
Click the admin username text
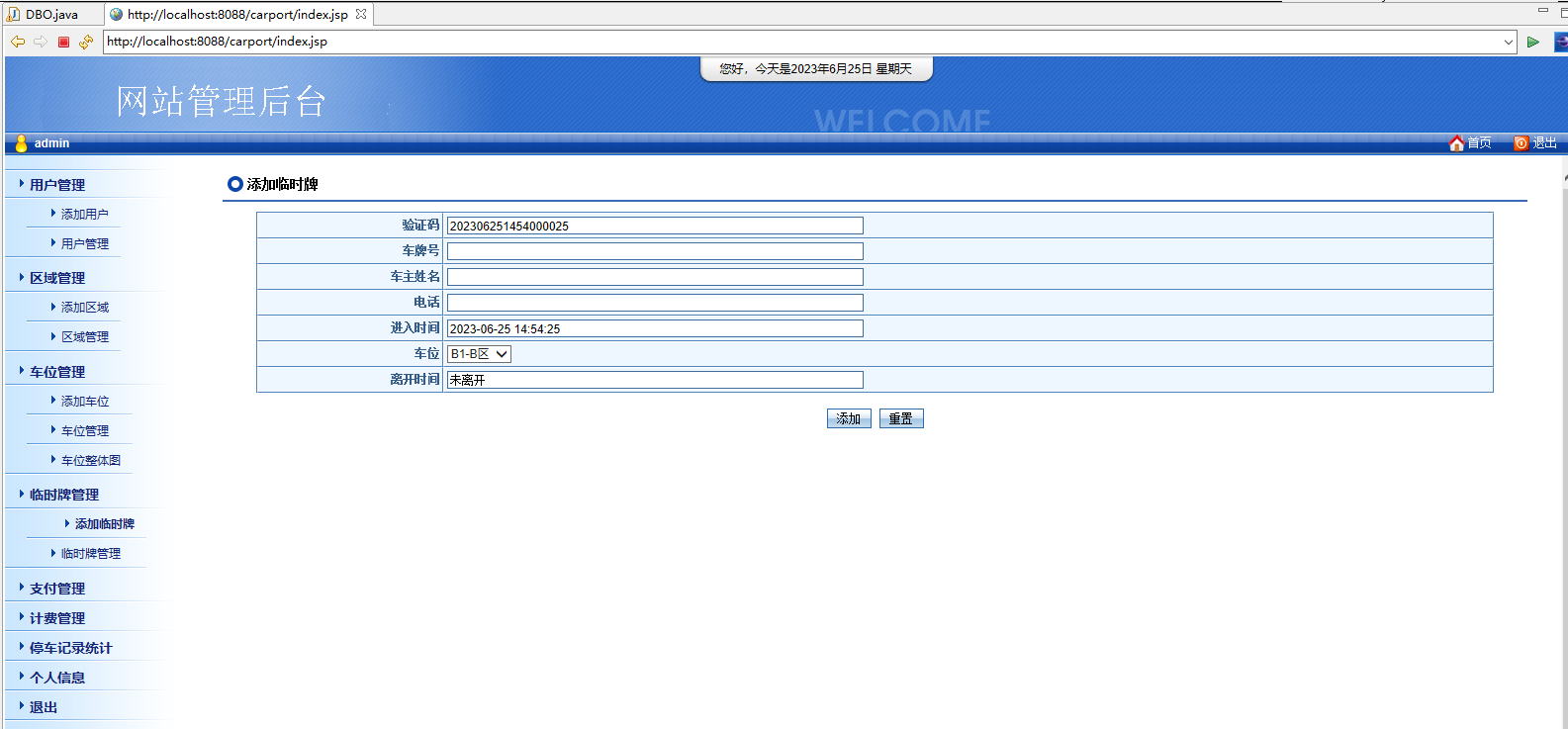(x=51, y=143)
